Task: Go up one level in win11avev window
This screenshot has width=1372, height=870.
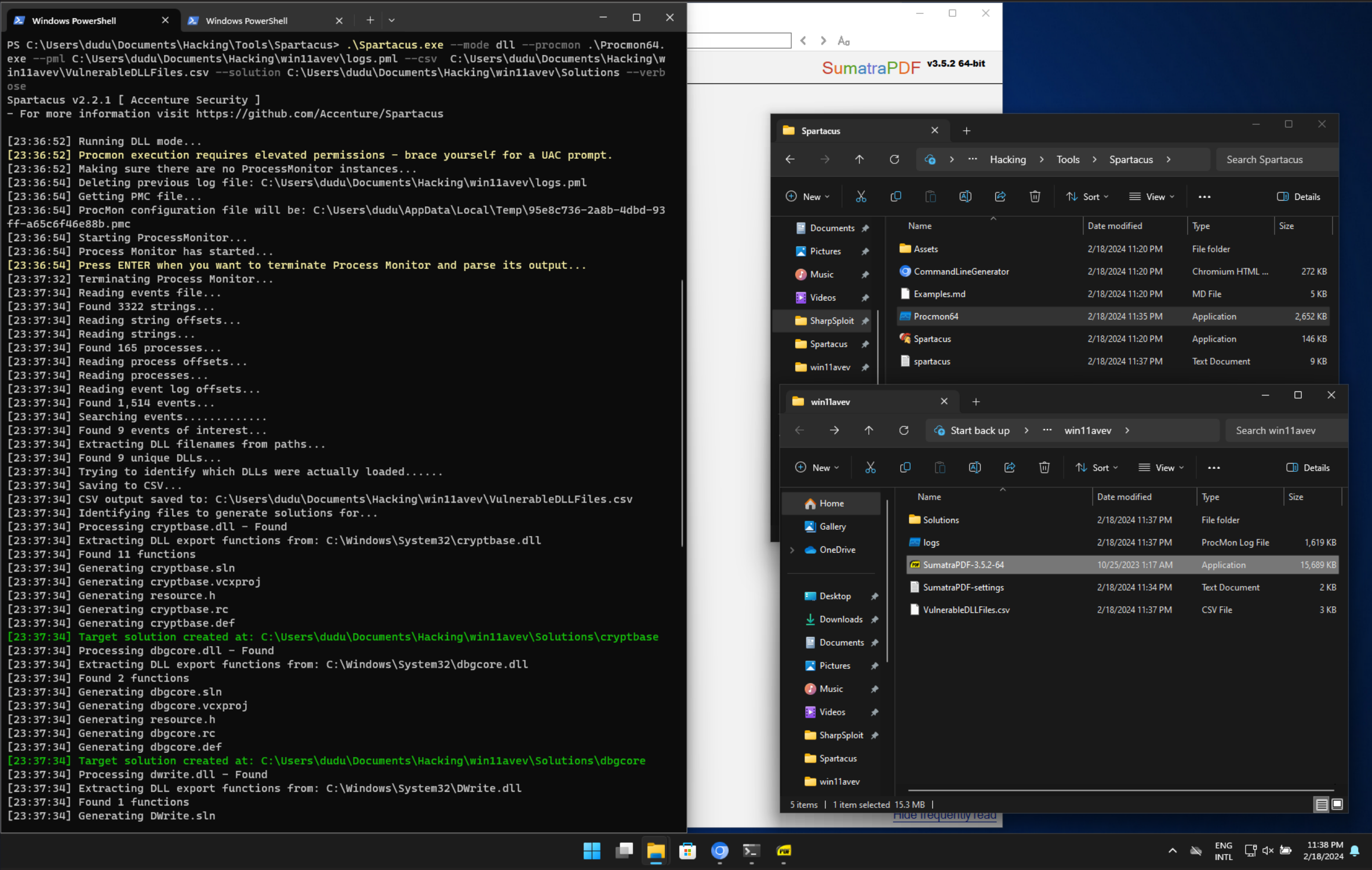Action: point(868,431)
